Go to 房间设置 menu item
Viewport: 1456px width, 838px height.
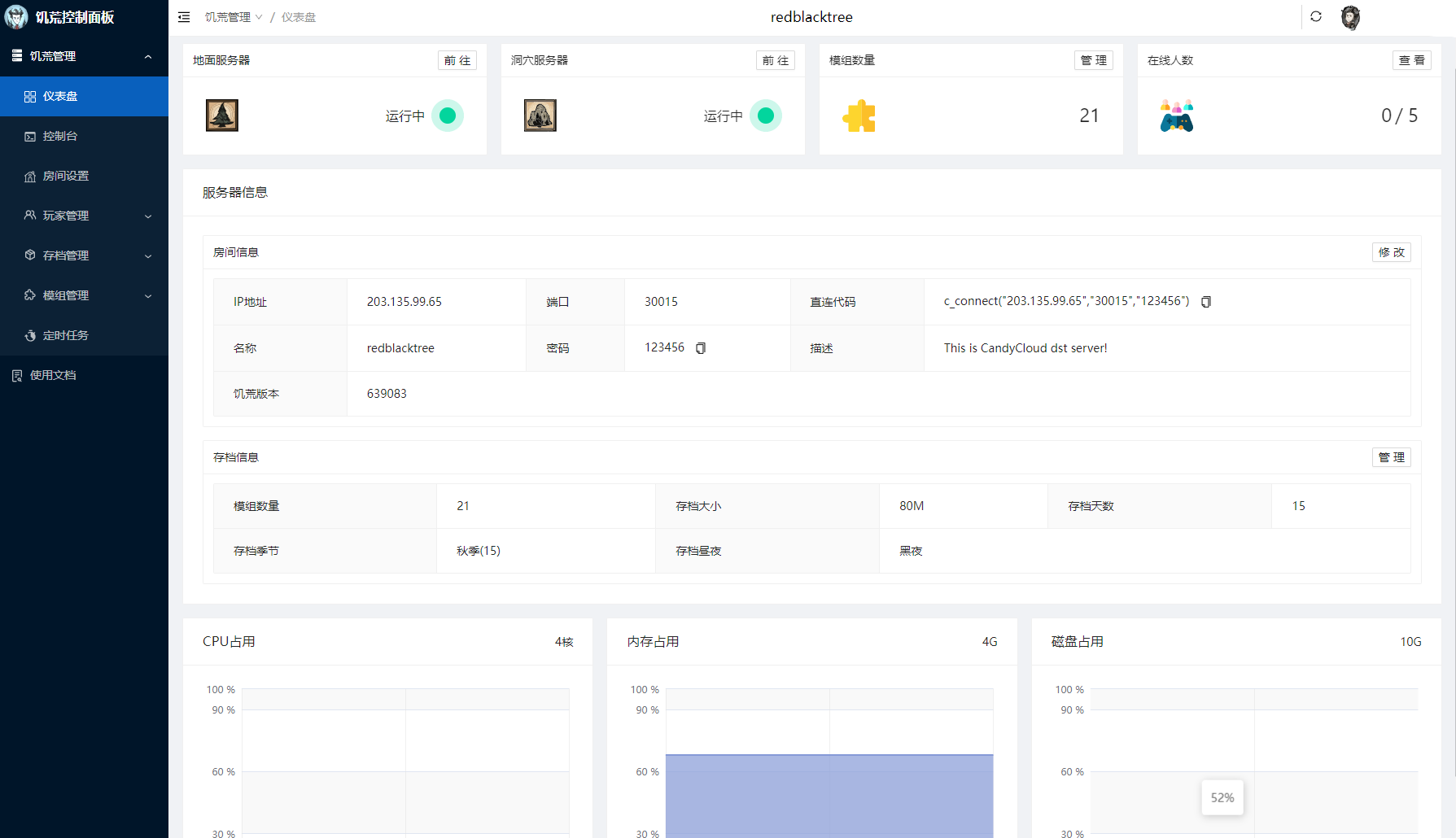click(66, 176)
